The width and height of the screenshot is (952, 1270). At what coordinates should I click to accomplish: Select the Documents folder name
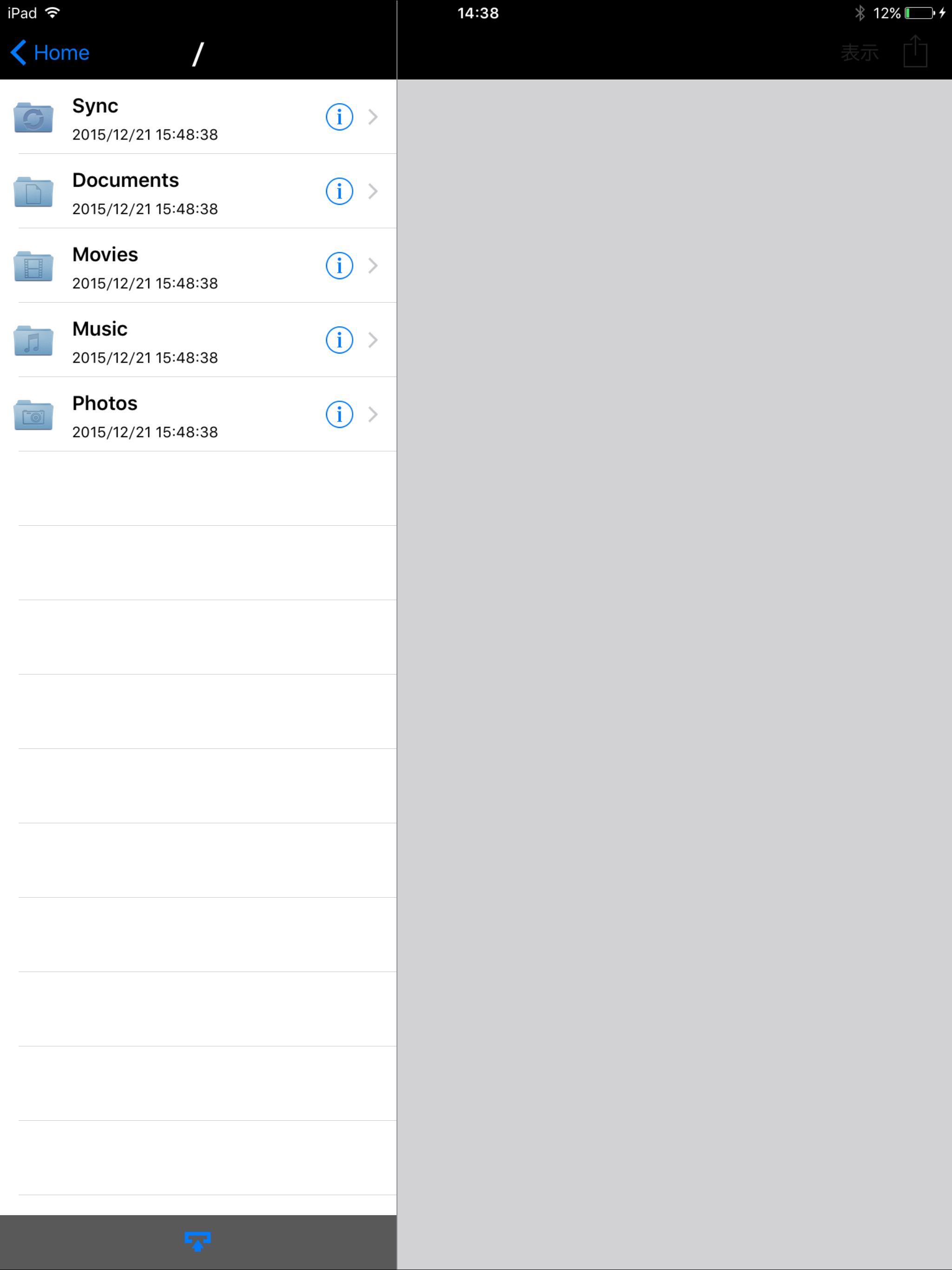pyautogui.click(x=126, y=180)
